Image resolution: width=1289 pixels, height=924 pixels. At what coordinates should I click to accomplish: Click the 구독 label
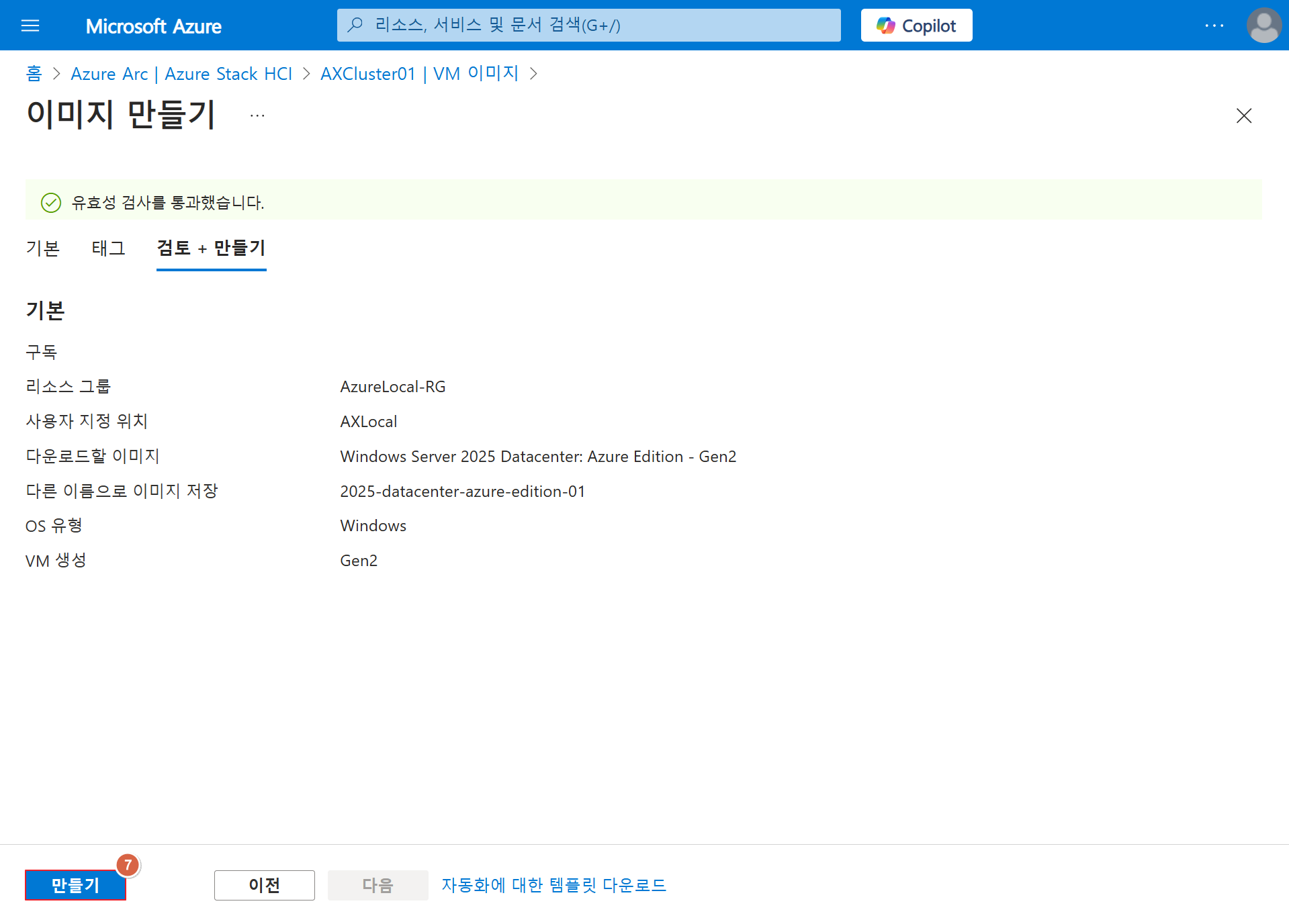point(42,351)
